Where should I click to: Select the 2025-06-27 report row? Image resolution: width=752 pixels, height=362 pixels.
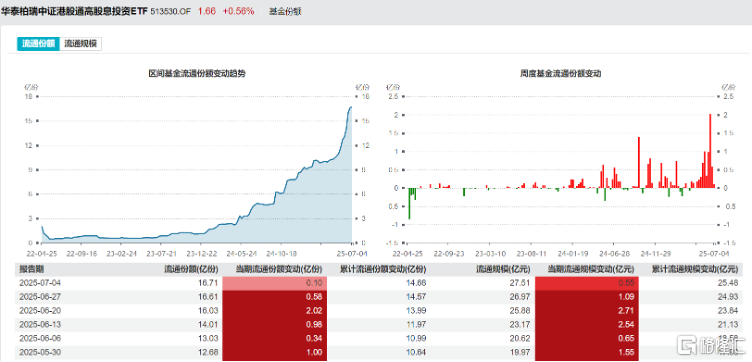coord(379,297)
